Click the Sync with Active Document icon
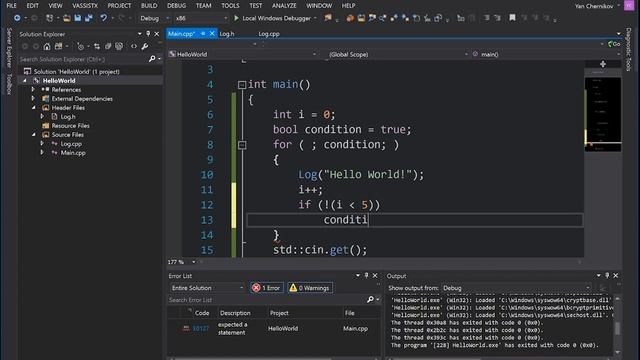 coord(97,47)
